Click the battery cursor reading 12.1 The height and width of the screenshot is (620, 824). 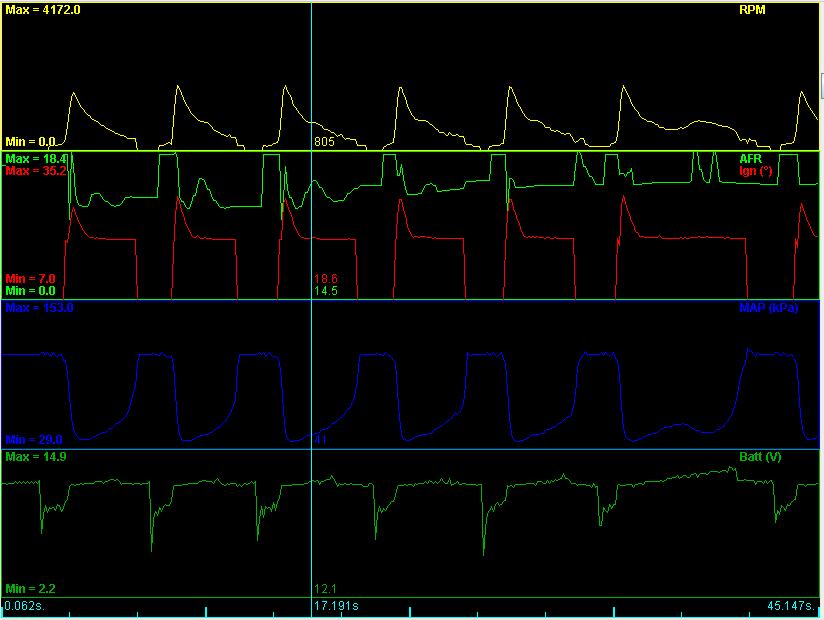click(x=325, y=589)
